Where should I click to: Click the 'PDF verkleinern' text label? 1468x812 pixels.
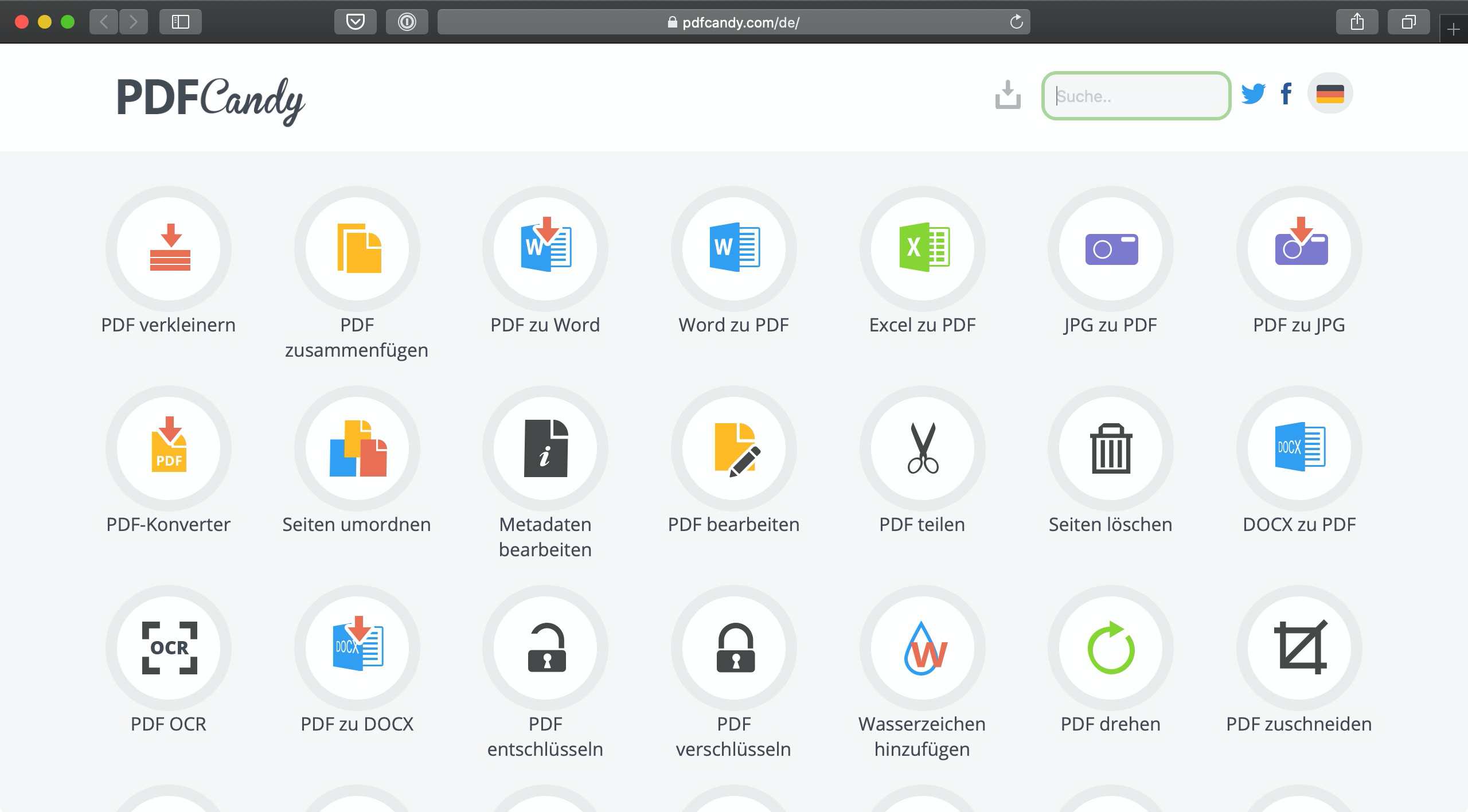[x=168, y=325]
